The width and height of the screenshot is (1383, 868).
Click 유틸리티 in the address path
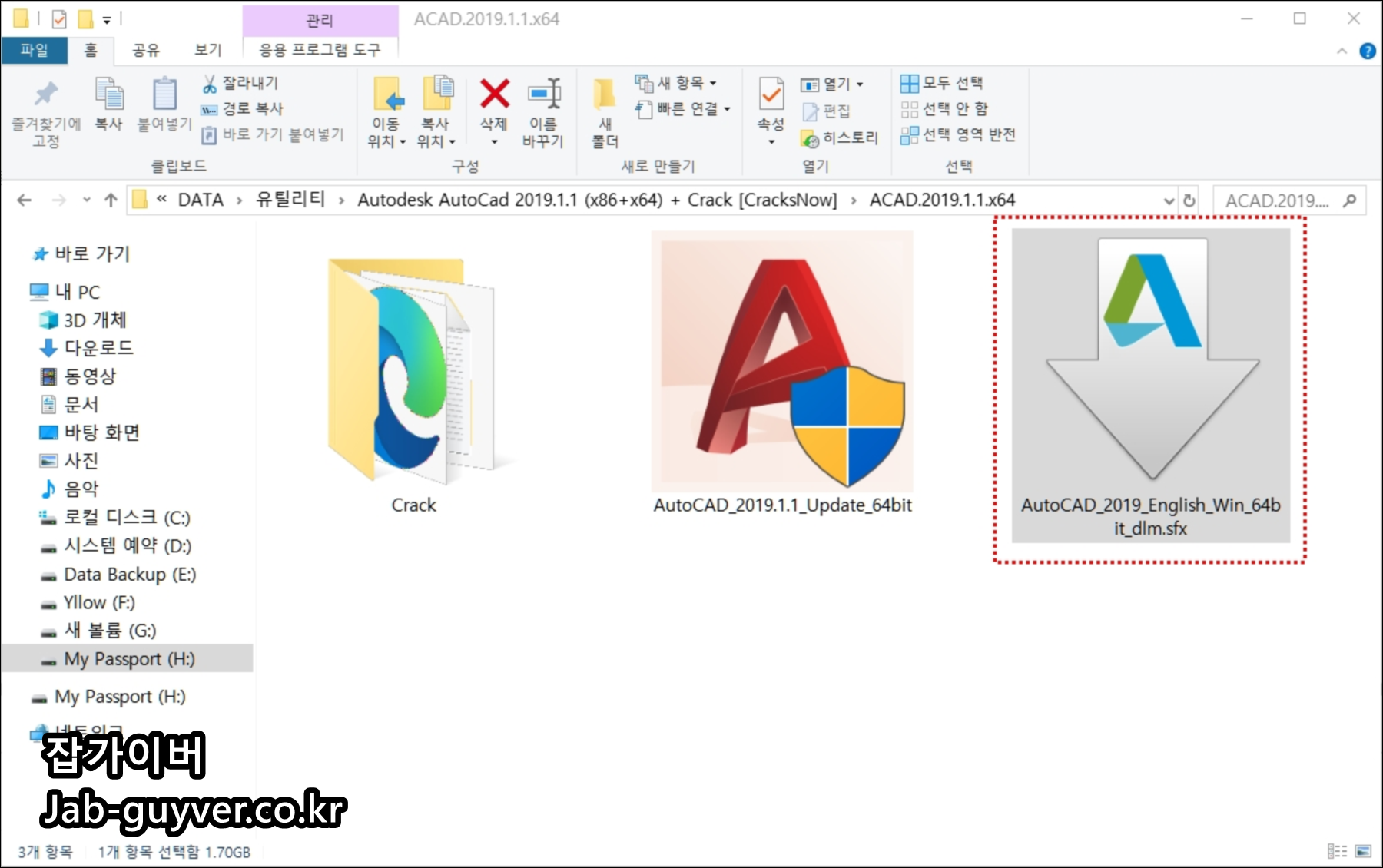tap(290, 200)
